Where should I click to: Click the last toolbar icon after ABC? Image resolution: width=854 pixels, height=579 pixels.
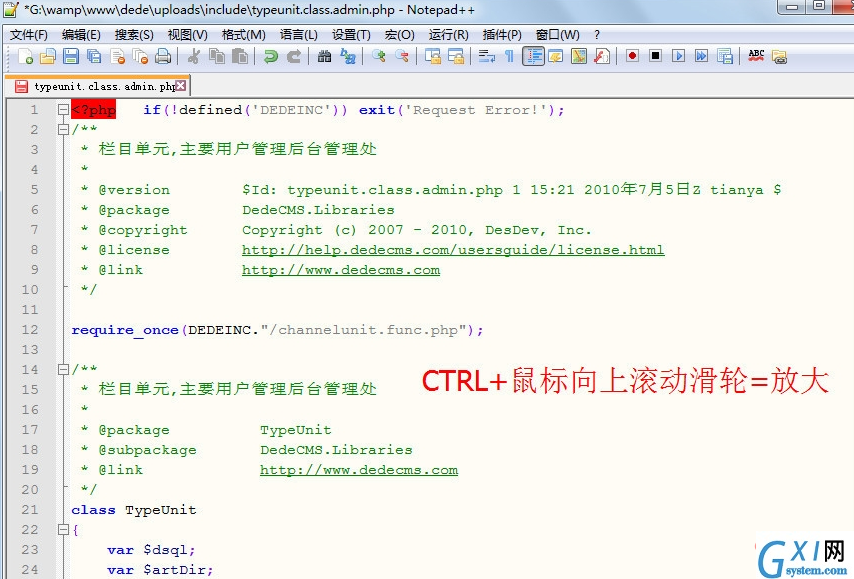pos(779,56)
